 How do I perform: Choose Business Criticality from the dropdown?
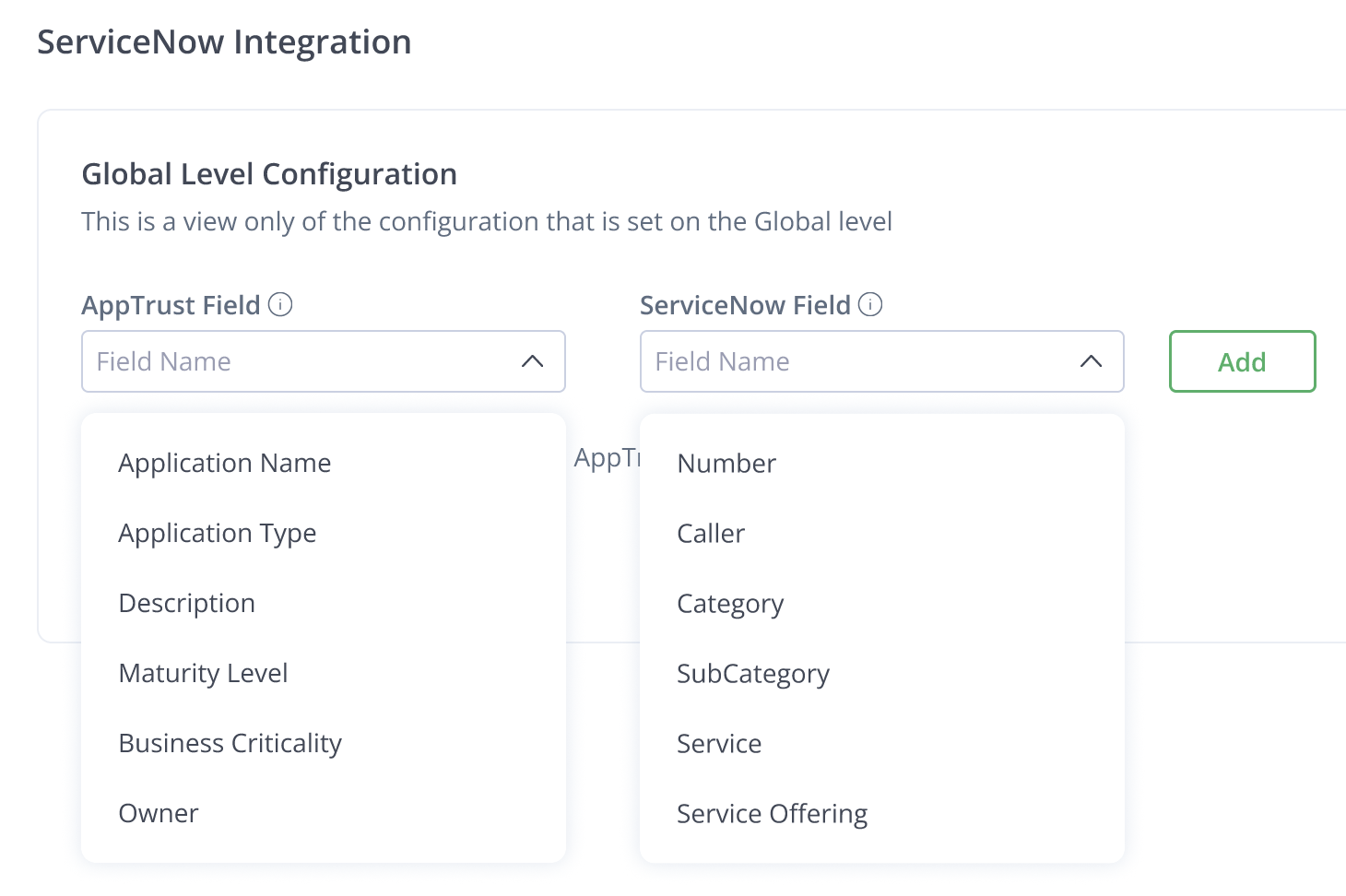click(x=230, y=743)
